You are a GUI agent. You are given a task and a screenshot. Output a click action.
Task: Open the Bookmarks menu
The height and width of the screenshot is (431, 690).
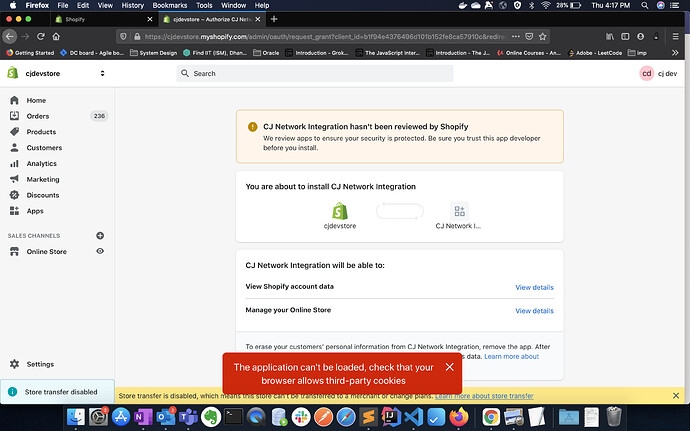(170, 5)
